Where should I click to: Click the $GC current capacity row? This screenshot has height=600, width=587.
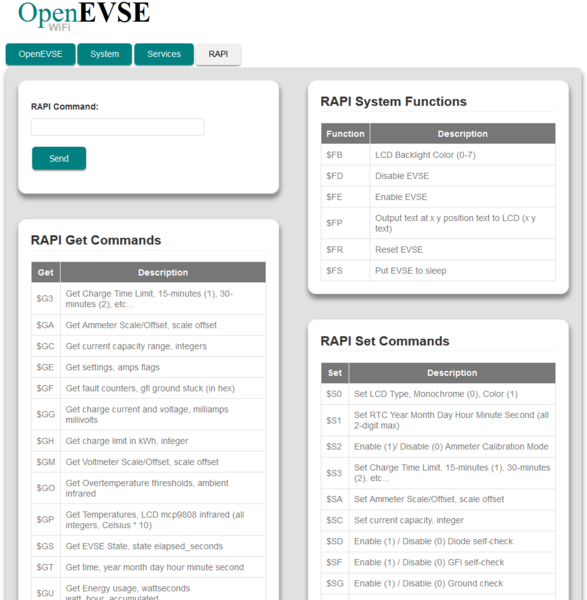coord(148,346)
